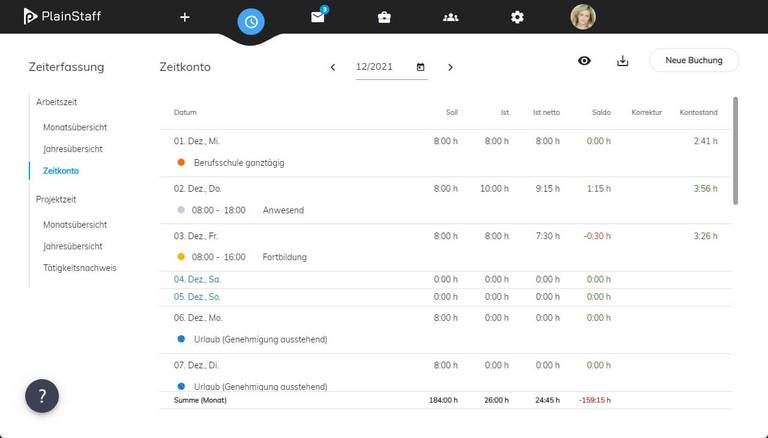Go to next month arrow
This screenshot has width=768, height=438.
point(450,67)
